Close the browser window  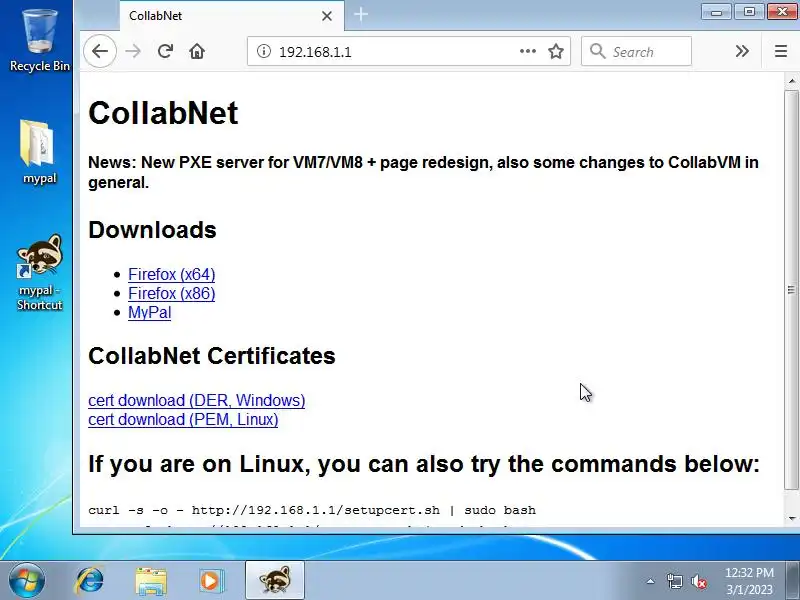(x=782, y=12)
